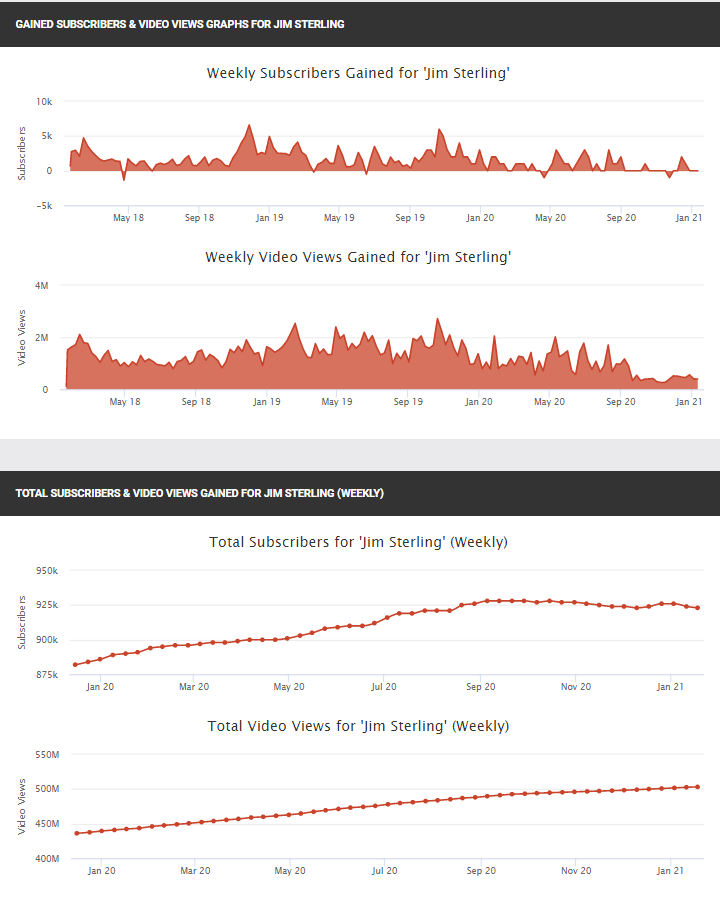Click 'May 20' under Weekly Subscribers Gained chart
This screenshot has height=907, width=720.
click(x=551, y=218)
